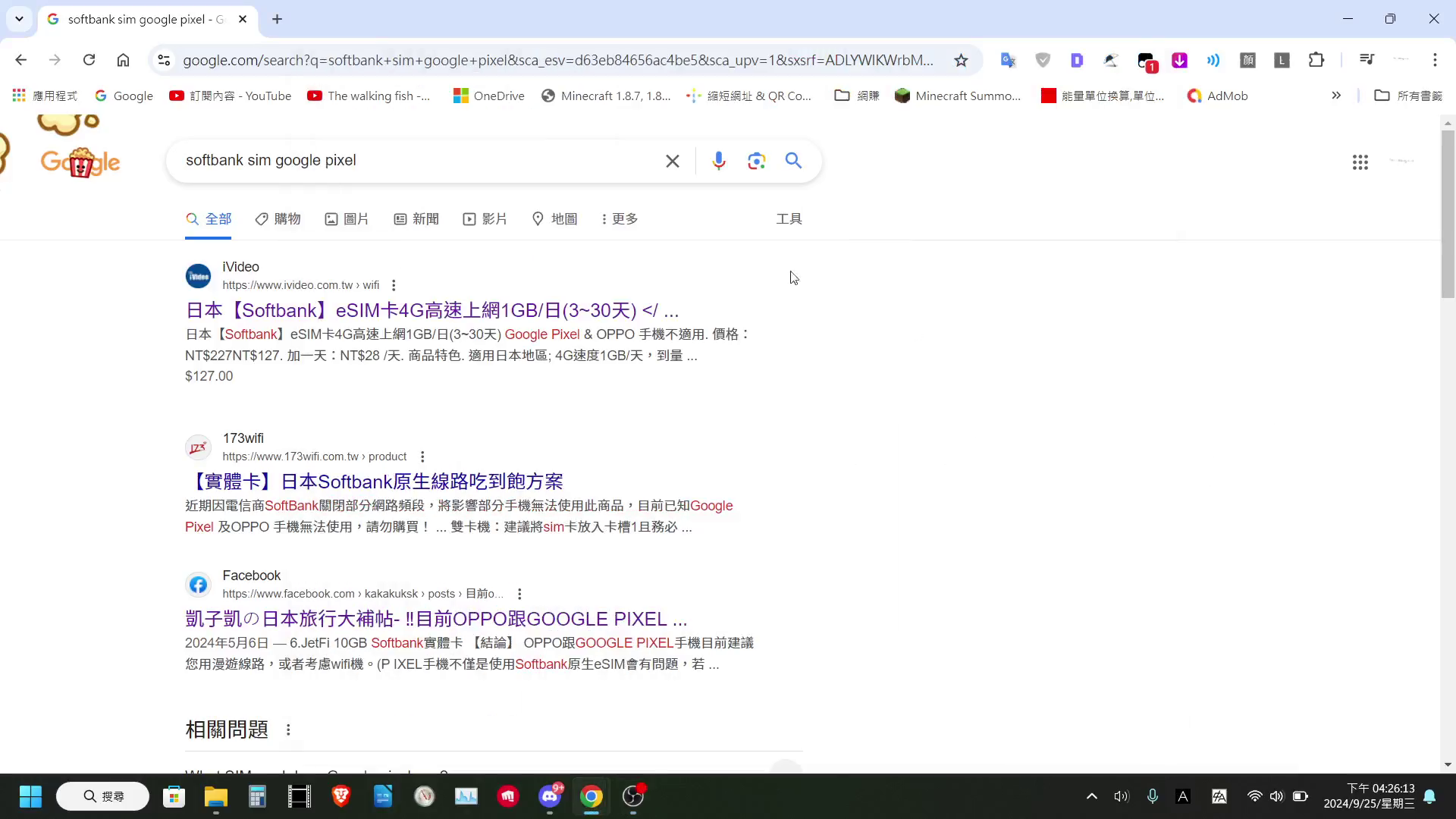Click the iVideo search result link

pos(432,310)
